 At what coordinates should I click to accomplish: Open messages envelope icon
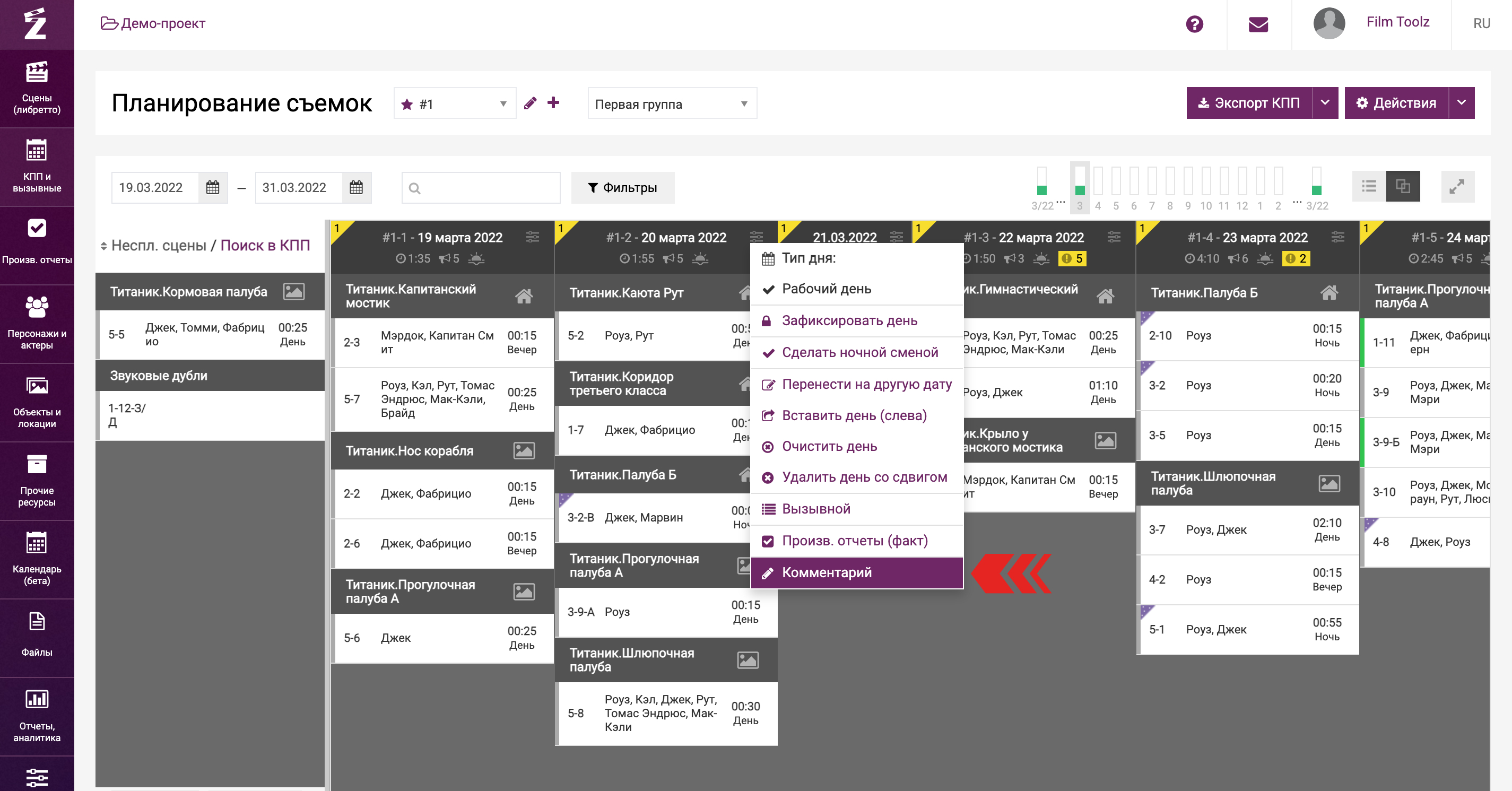1258,24
